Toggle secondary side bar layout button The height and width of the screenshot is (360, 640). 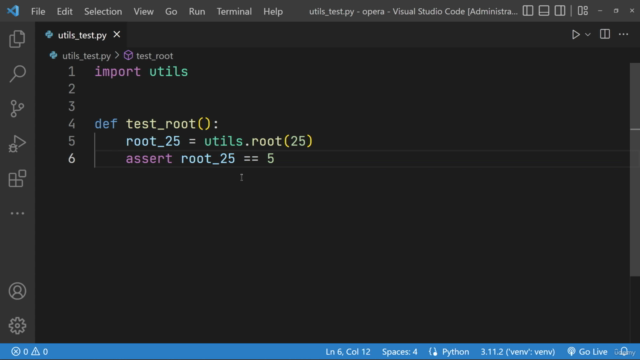pyautogui.click(x=560, y=11)
